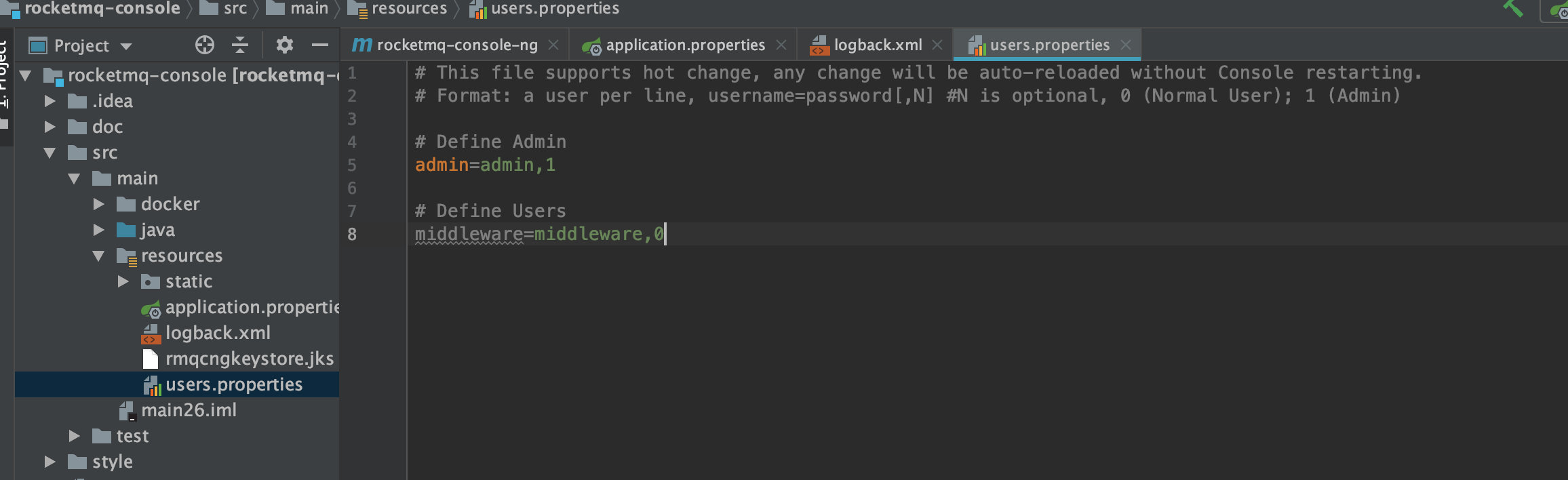
Task: Click line 5 admin=admin,1 in editor
Action: [x=485, y=165]
